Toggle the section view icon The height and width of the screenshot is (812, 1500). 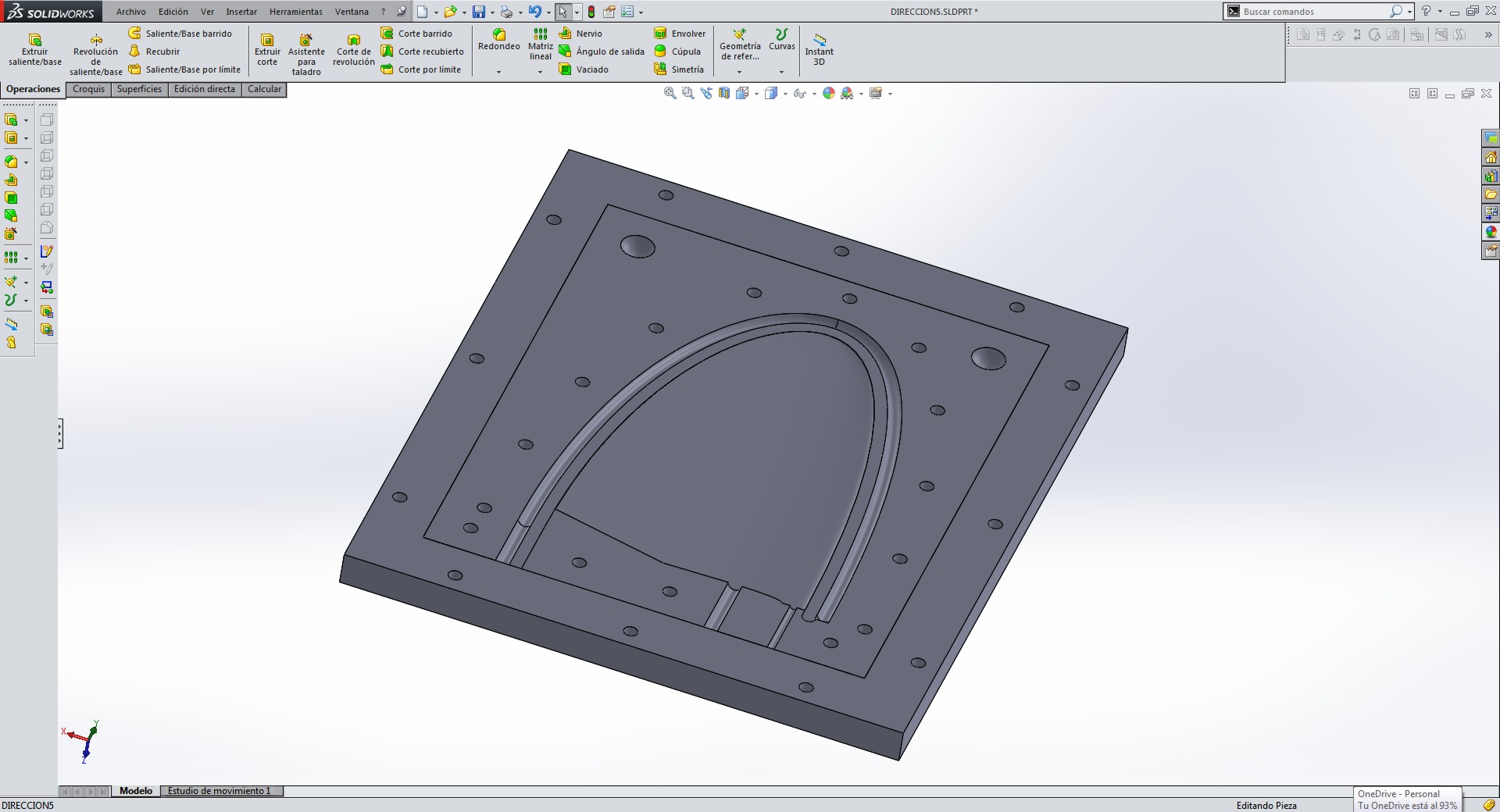724,94
